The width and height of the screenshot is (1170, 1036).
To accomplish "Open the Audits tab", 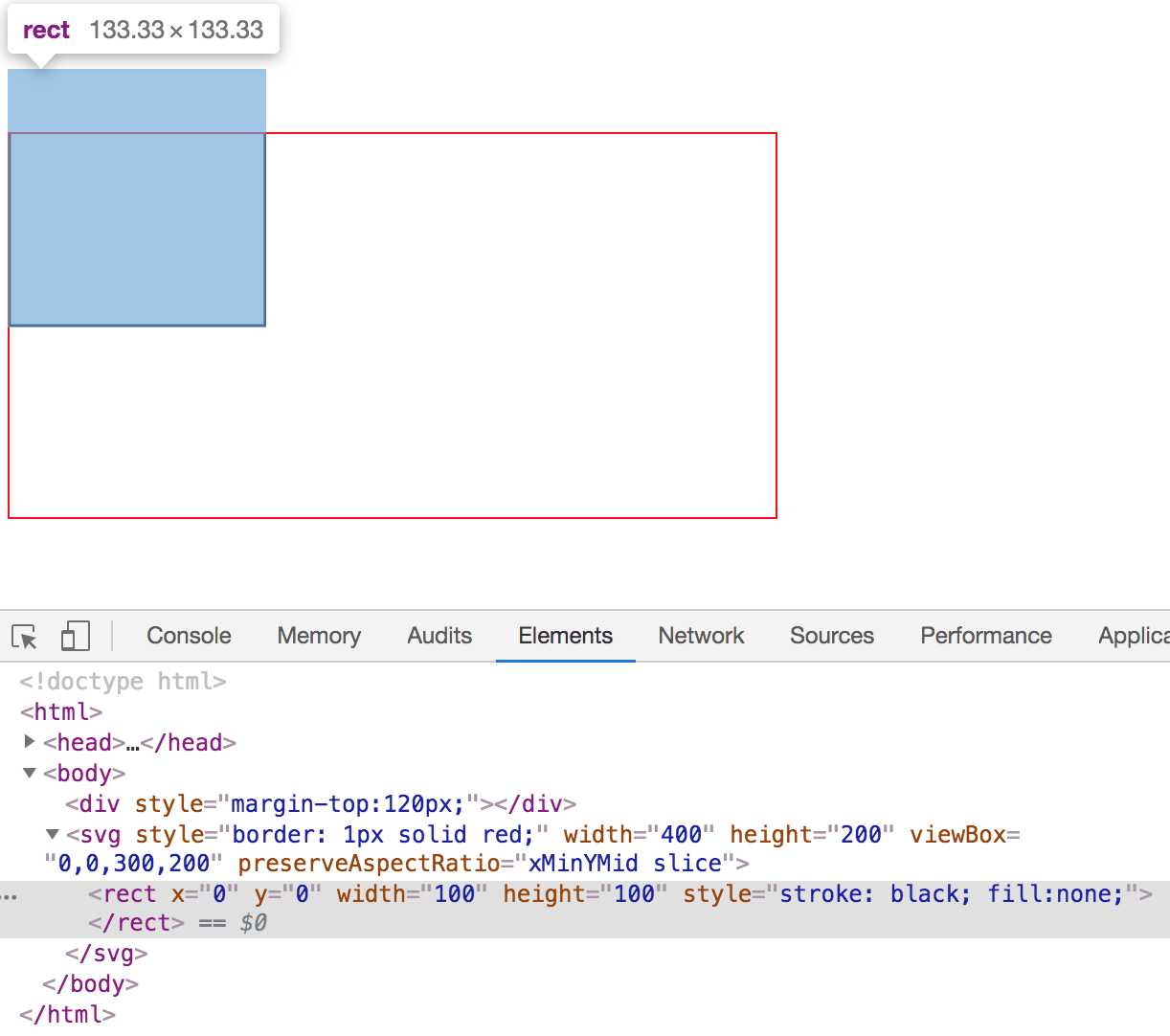I will [439, 636].
